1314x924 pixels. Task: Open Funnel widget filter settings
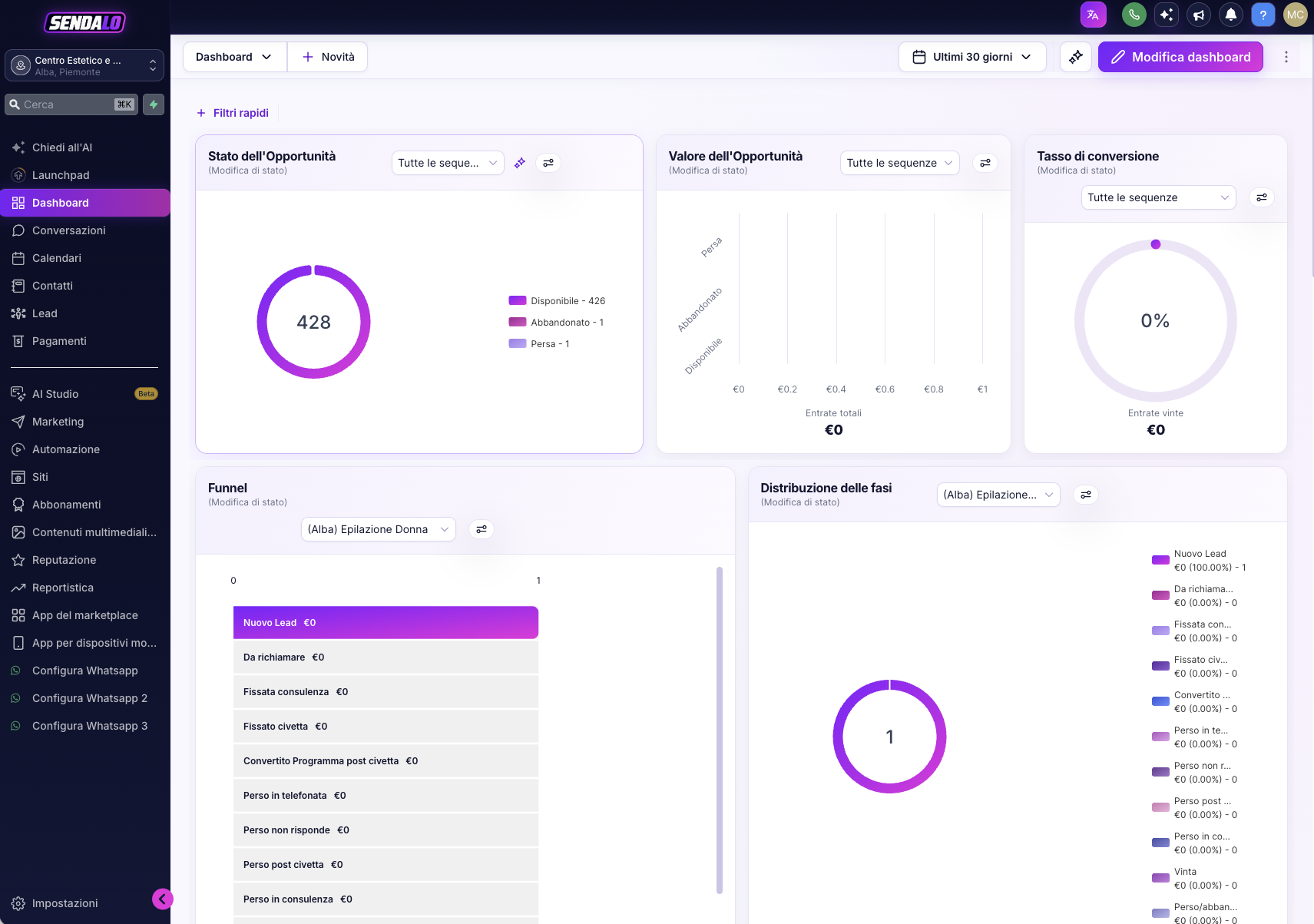[x=482, y=529]
